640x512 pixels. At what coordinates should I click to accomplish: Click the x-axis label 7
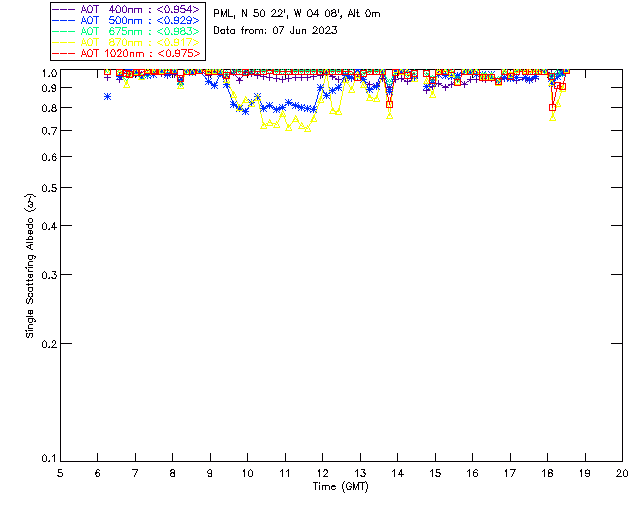coord(135,473)
